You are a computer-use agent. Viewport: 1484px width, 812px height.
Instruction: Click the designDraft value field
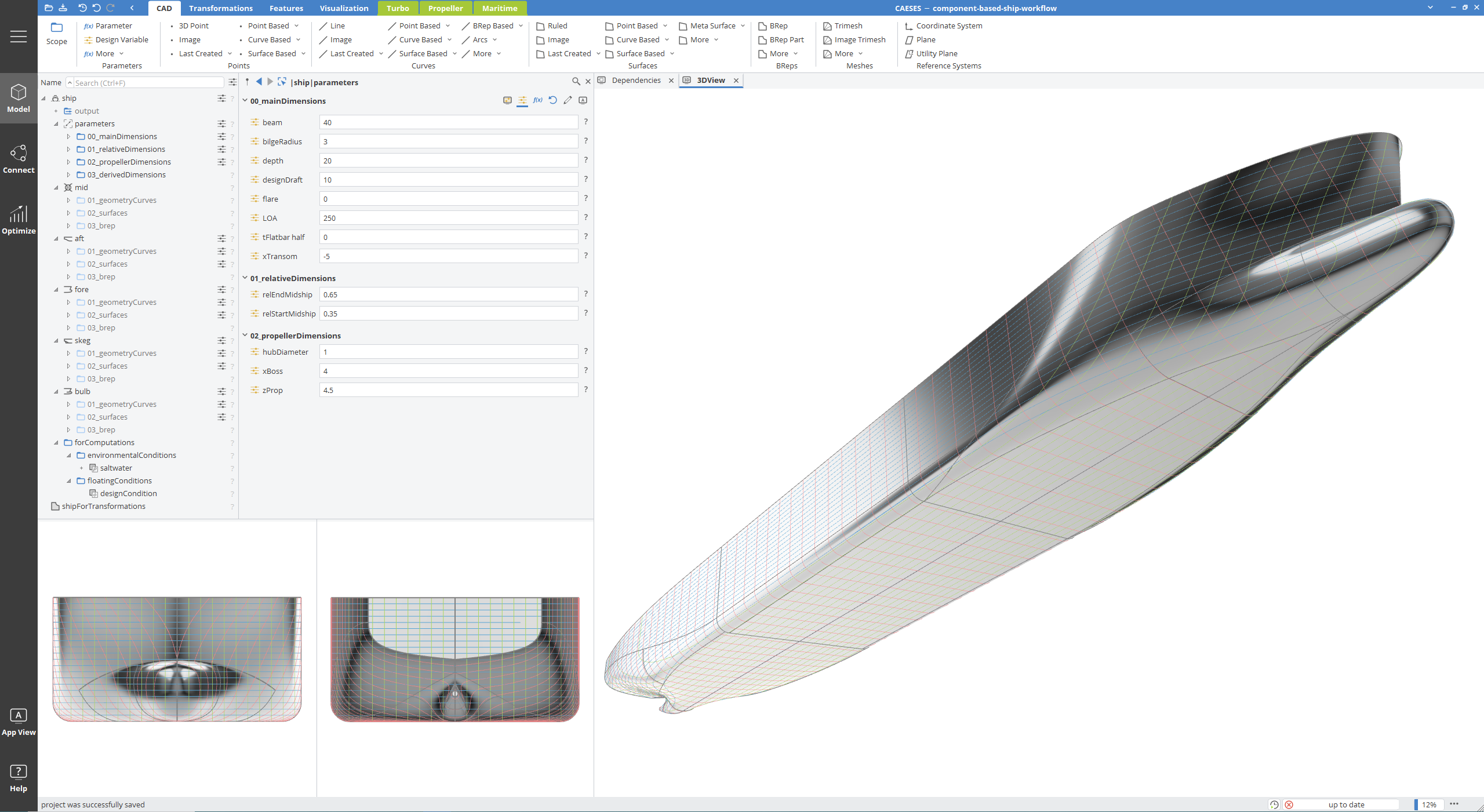pos(449,180)
